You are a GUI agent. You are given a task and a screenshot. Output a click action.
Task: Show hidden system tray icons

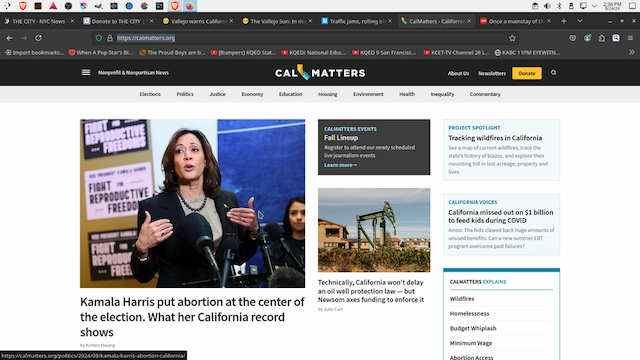click(594, 6)
